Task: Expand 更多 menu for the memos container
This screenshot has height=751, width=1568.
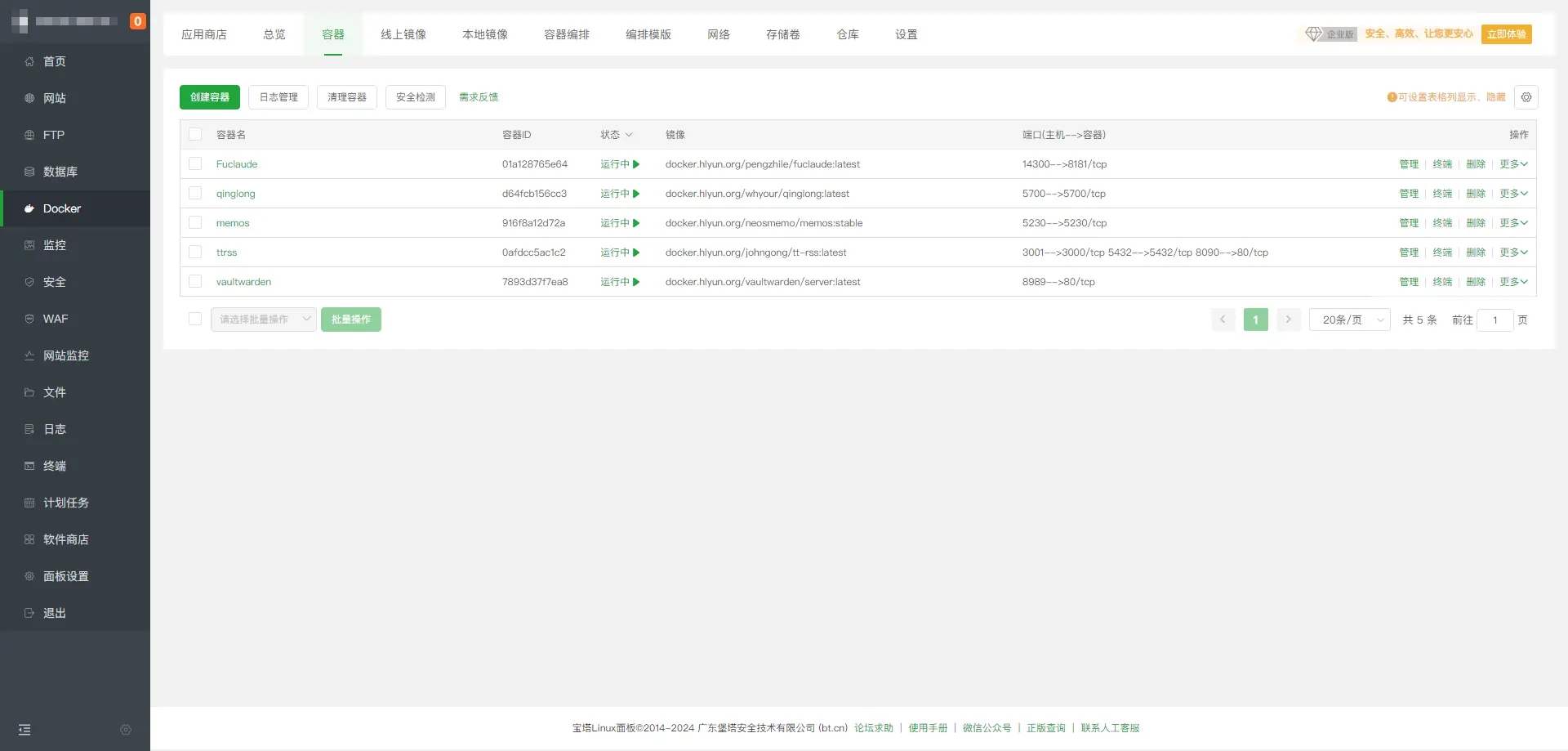Action: (x=1512, y=223)
